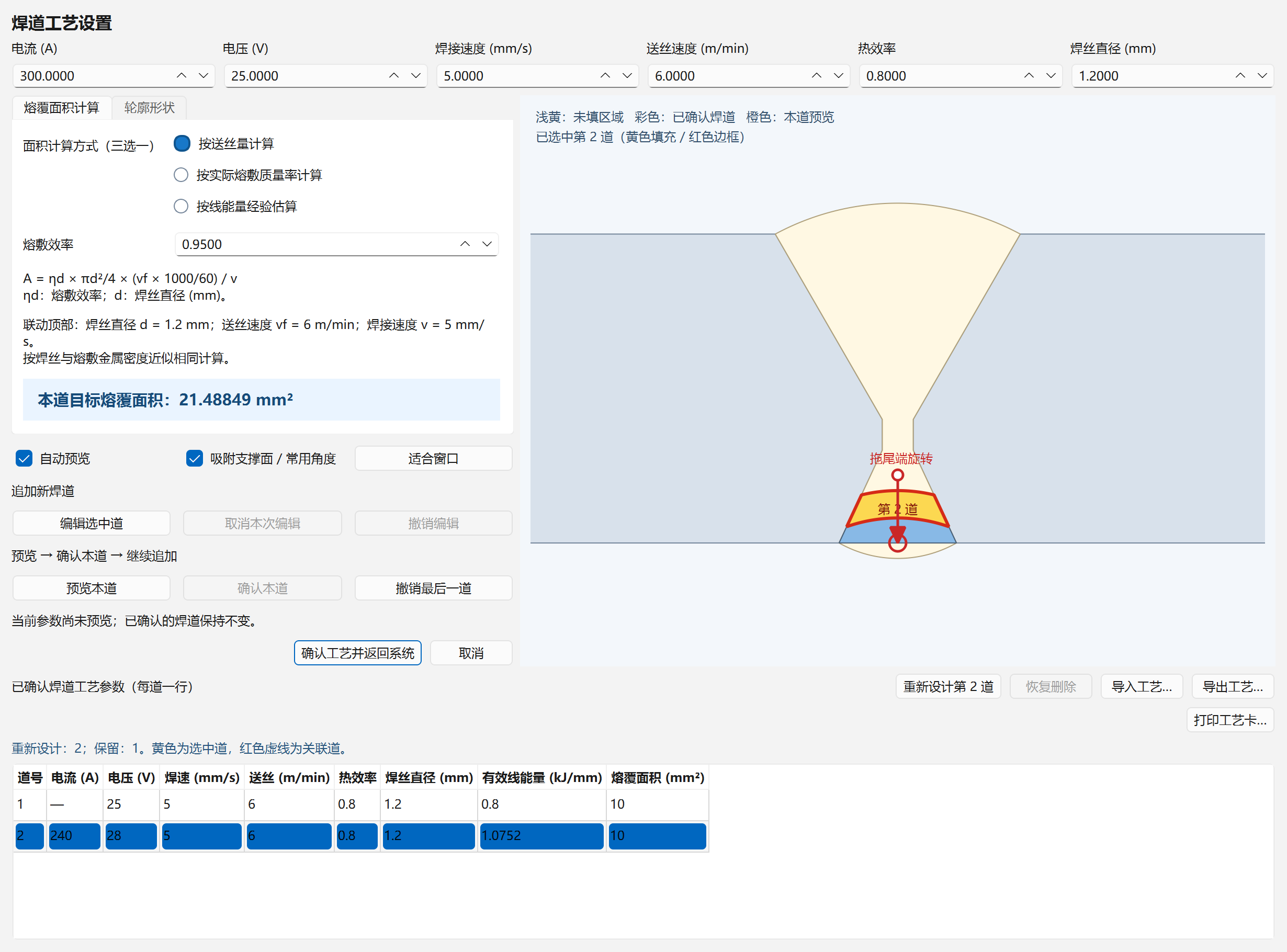
Task: Open the 熔覆面积计算 tab
Action: pos(62,108)
